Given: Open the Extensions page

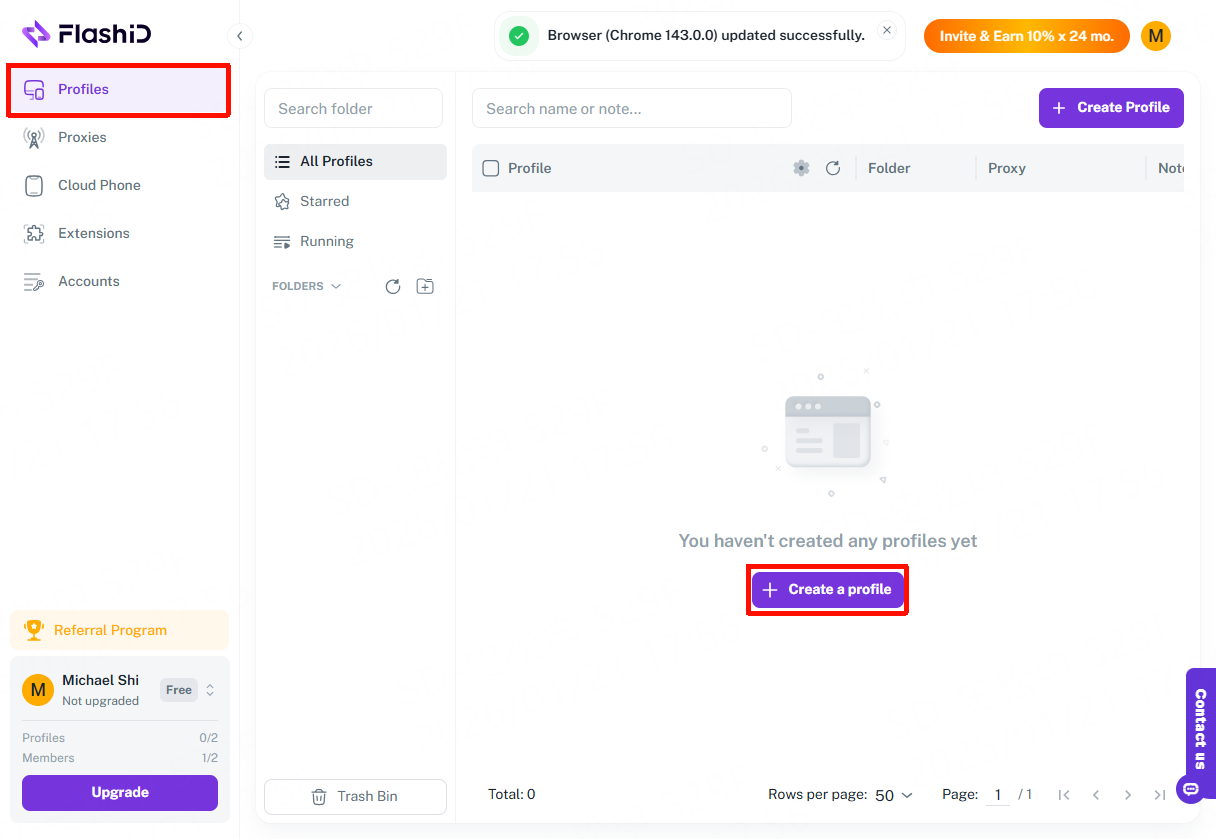Looking at the screenshot, I should (94, 233).
